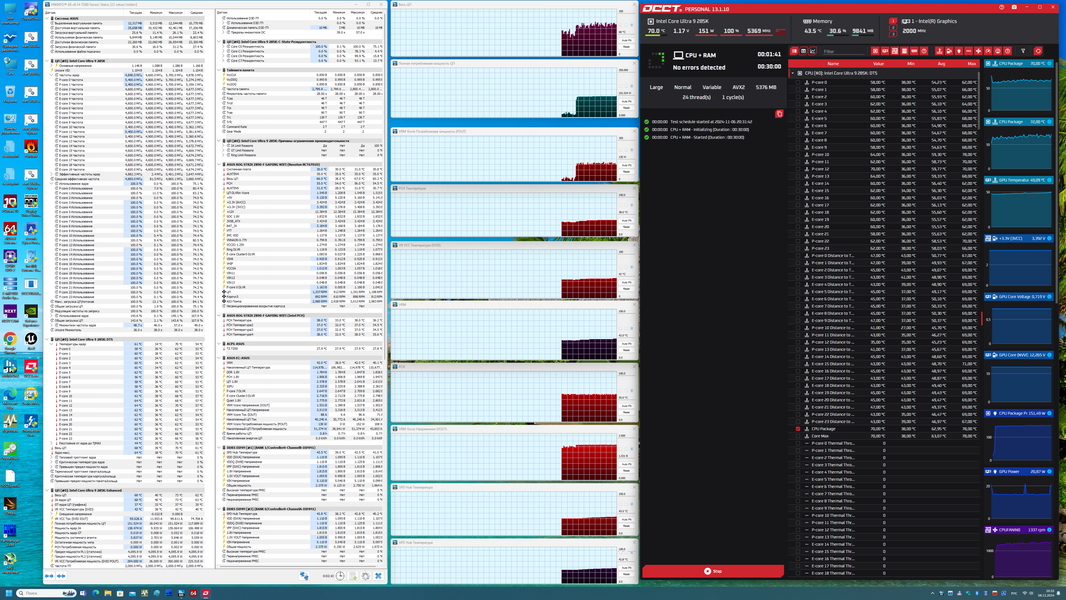Collapse the CPU [#0] Intel Core Ultra 9 285K: DTS group in OCCT
Screen dimensions: 1066x600
[x=793, y=73]
